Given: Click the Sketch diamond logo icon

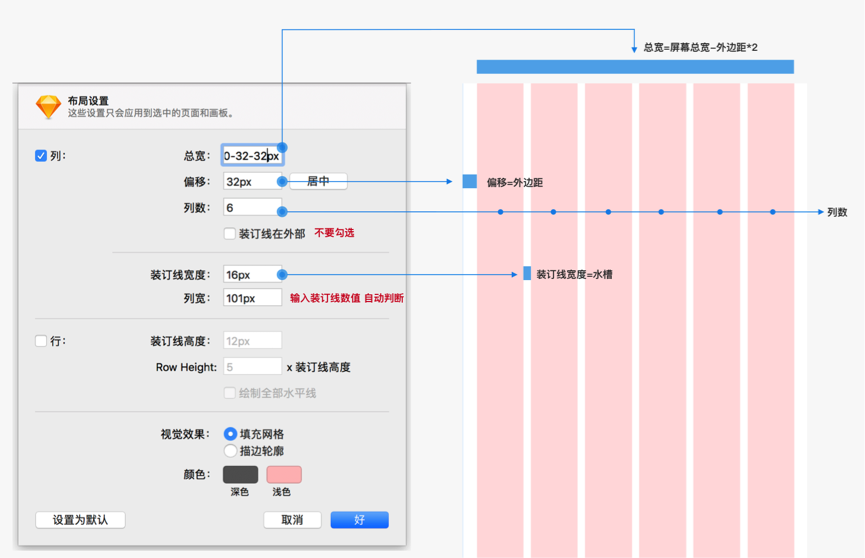Looking at the screenshot, I should pos(49,107).
